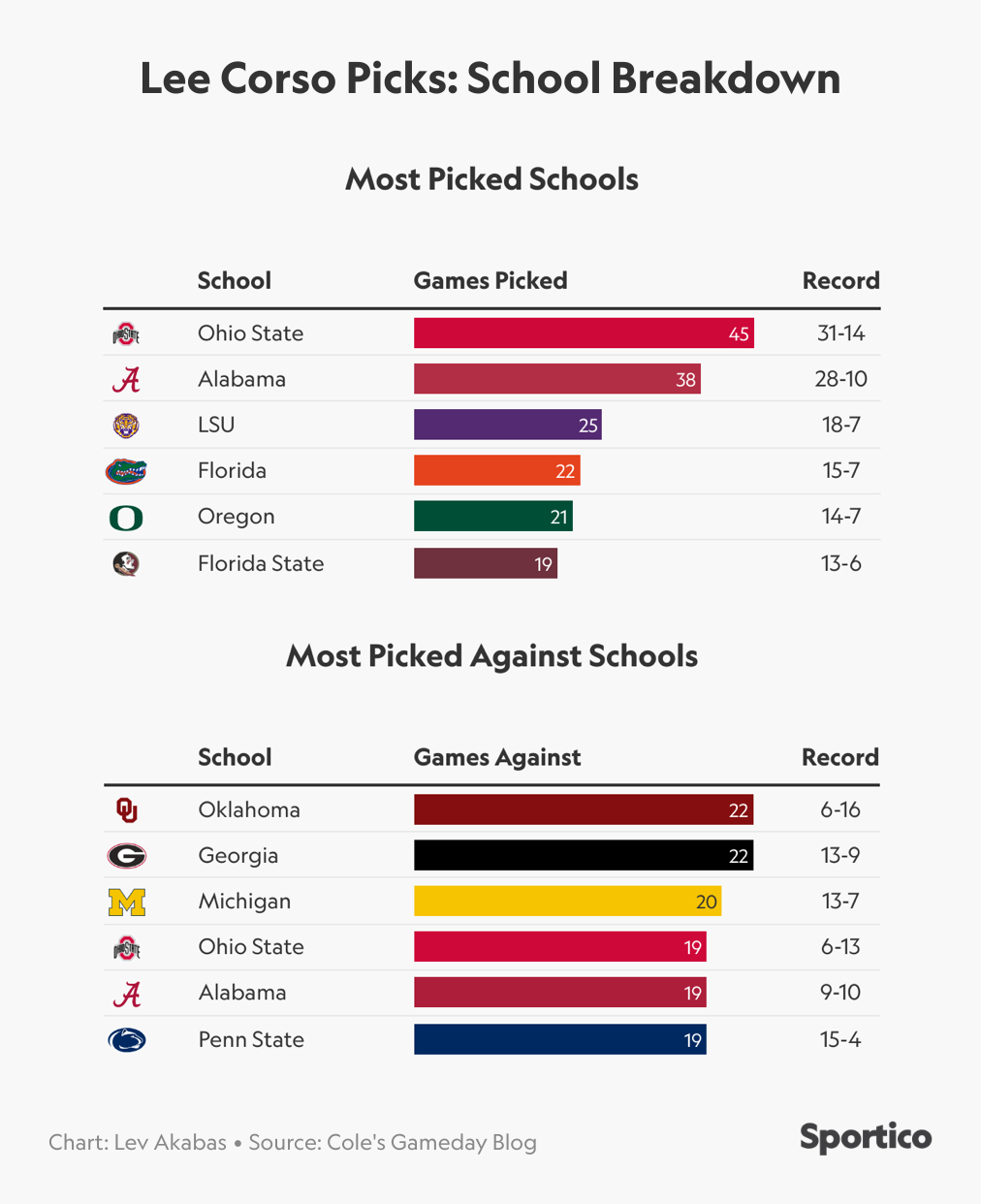Select the black Georgia bar showing 22
The width and height of the screenshot is (981, 1204).
[x=583, y=855]
